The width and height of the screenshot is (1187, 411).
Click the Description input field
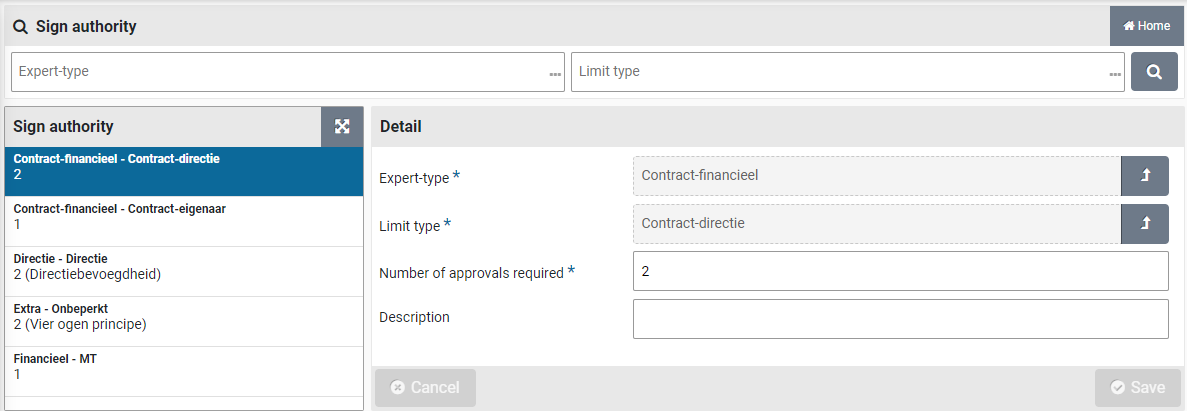point(900,319)
